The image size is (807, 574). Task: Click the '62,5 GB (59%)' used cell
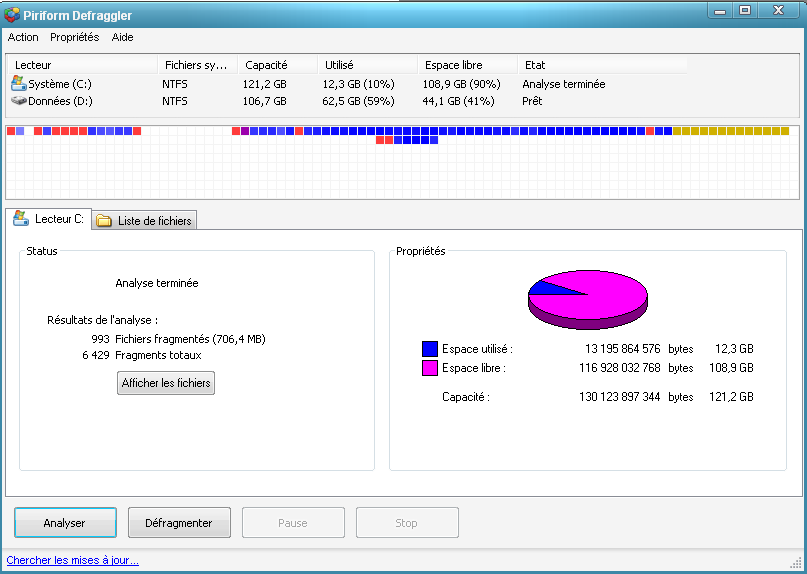[x=358, y=101]
